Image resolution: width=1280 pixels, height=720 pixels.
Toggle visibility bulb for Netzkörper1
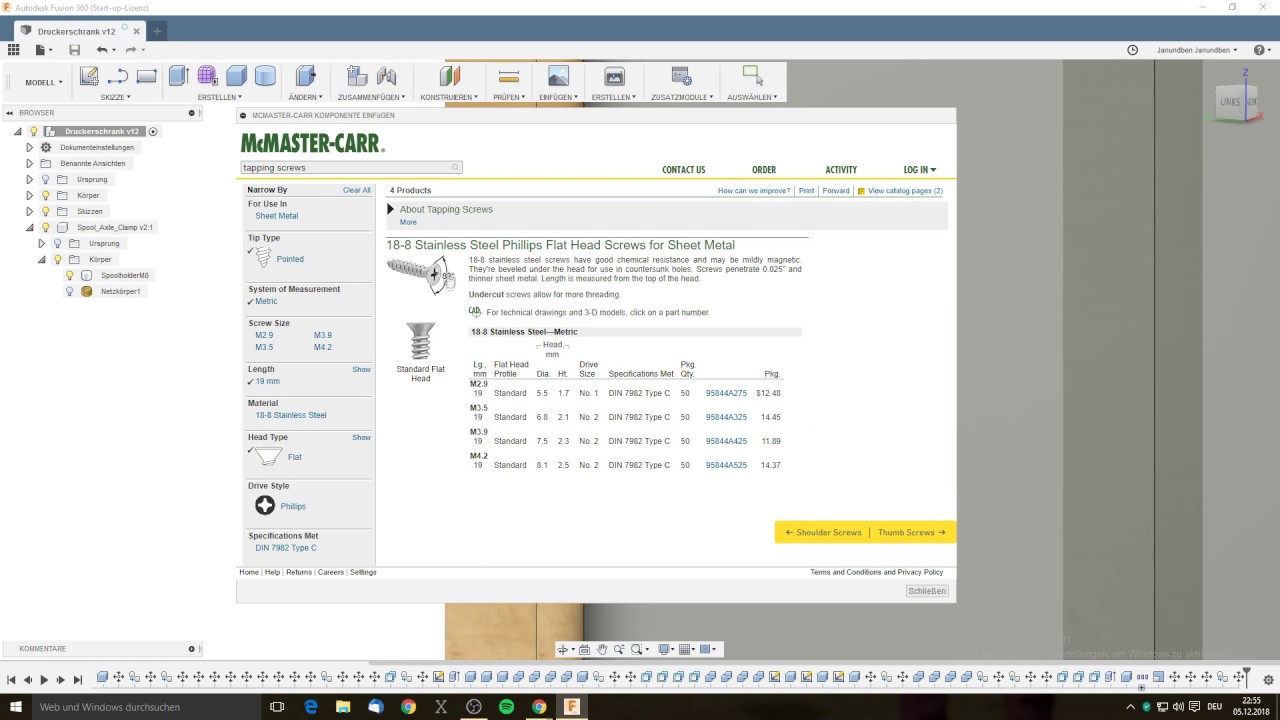(x=69, y=291)
